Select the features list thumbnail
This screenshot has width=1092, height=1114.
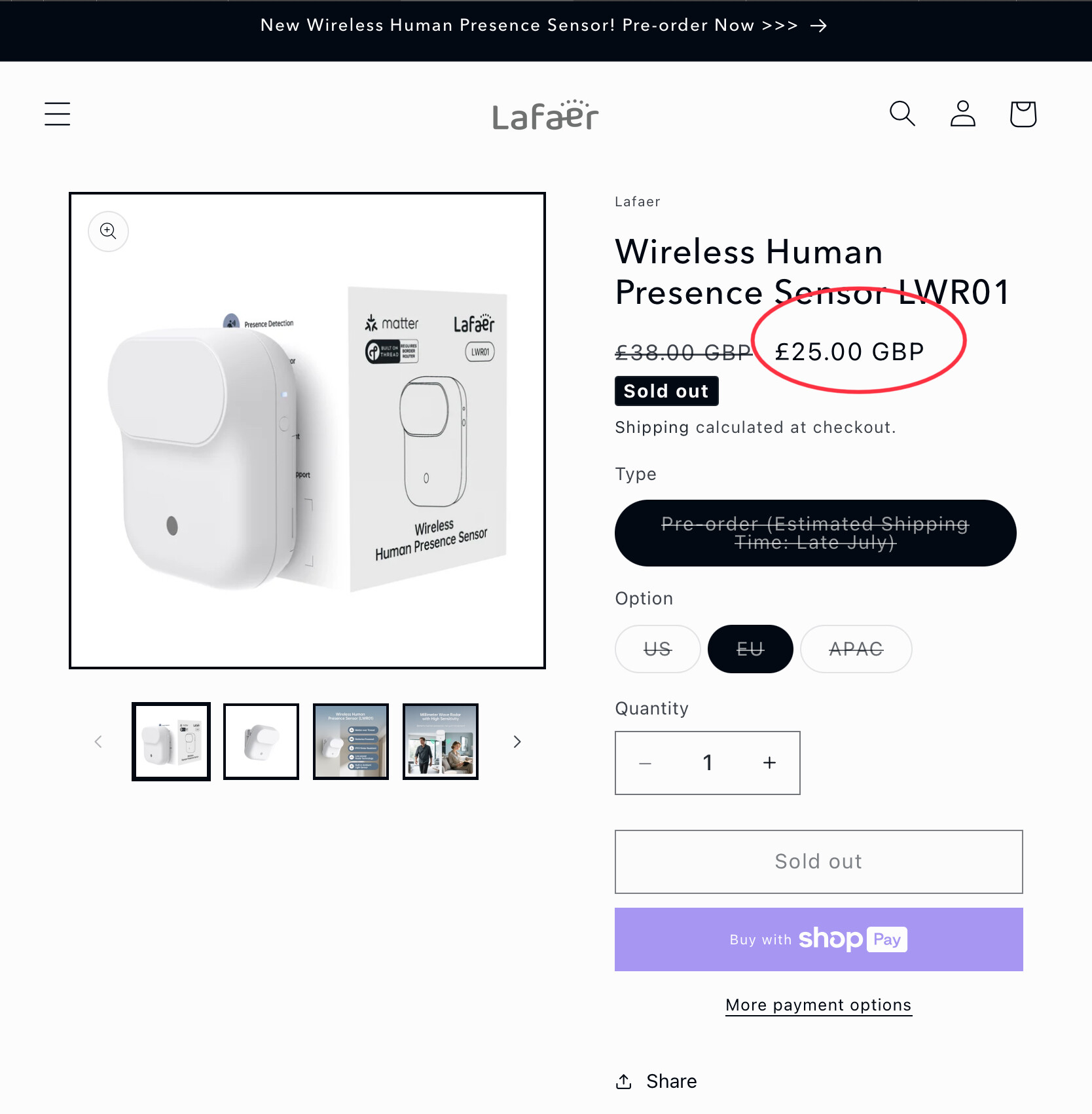(x=351, y=742)
